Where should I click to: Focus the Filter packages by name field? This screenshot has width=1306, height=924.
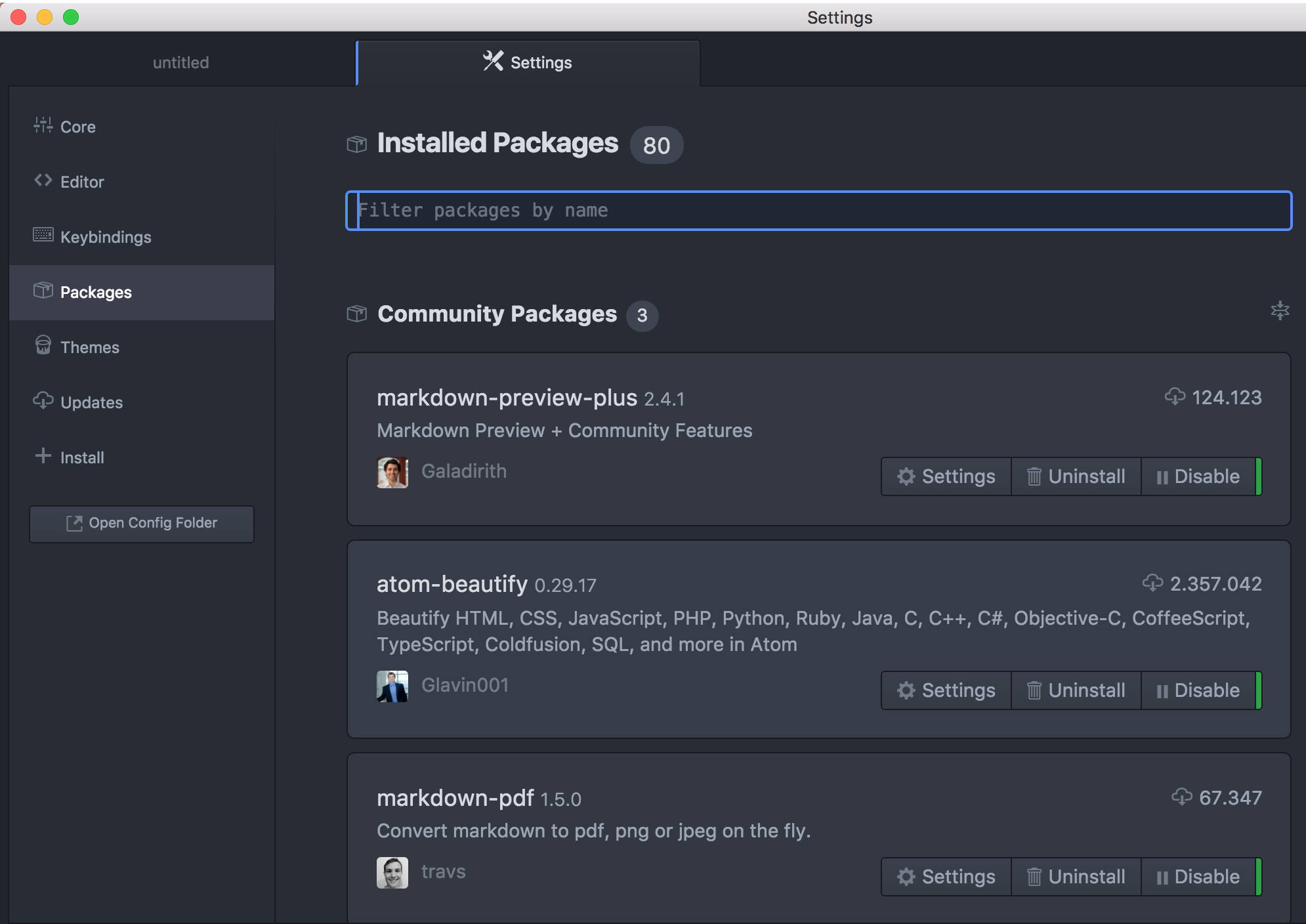pos(818,211)
